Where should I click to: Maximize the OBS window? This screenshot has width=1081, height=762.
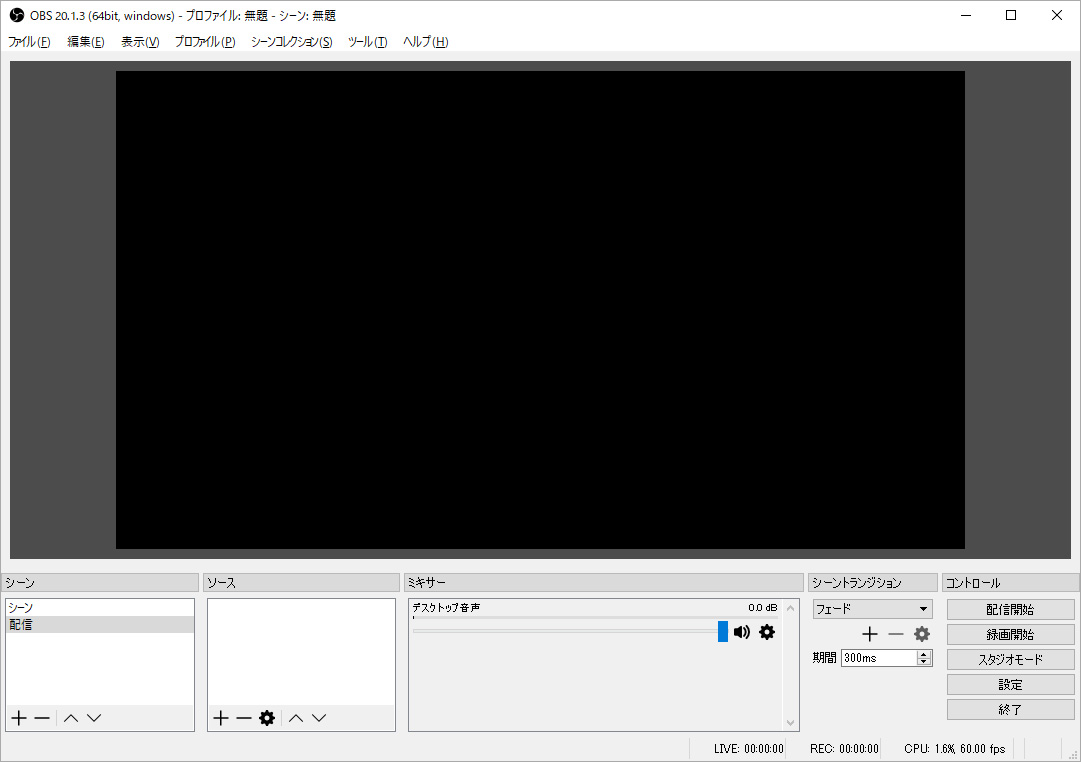[x=1011, y=15]
